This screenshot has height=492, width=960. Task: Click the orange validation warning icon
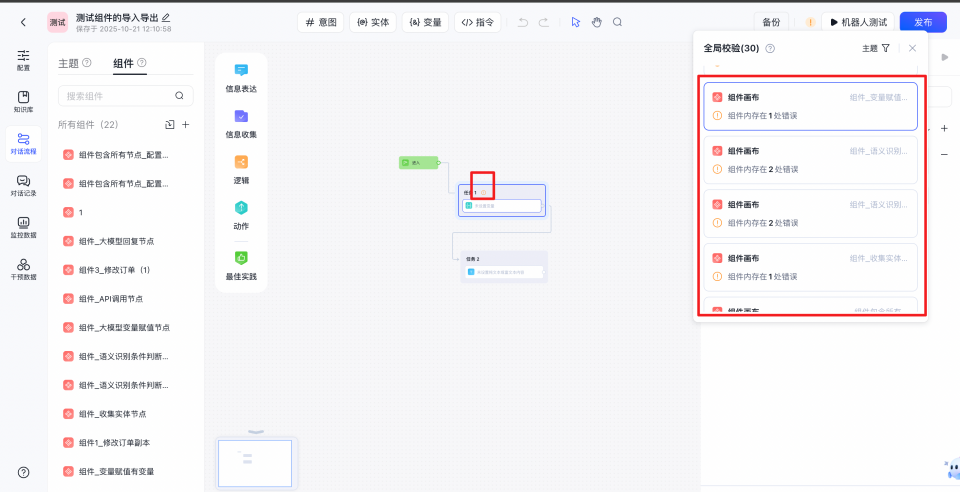(809, 22)
